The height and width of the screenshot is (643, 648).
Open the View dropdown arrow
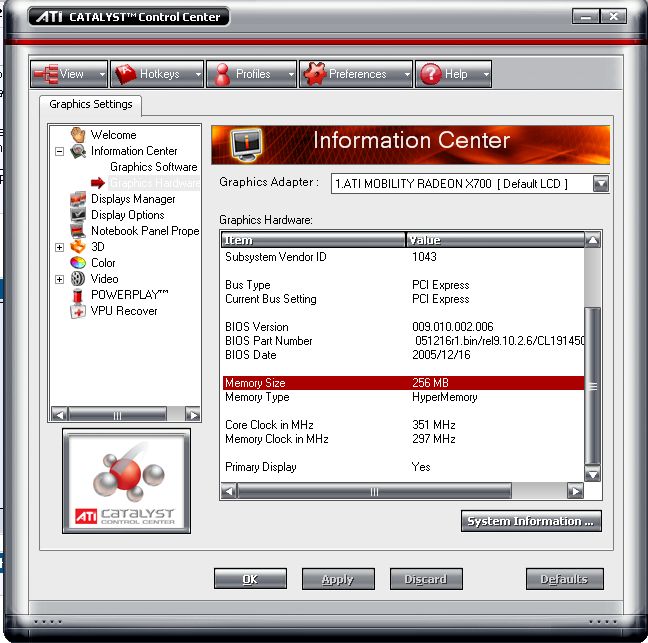click(102, 74)
